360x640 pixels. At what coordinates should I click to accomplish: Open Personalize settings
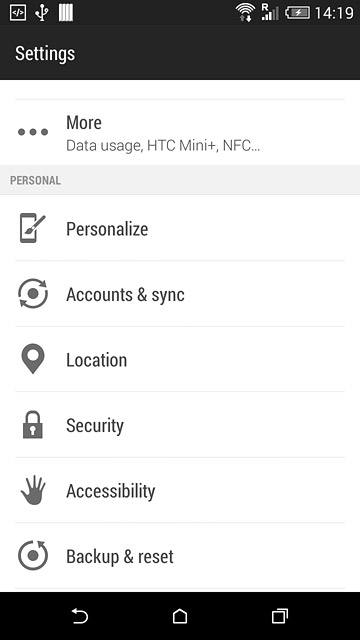coord(180,228)
